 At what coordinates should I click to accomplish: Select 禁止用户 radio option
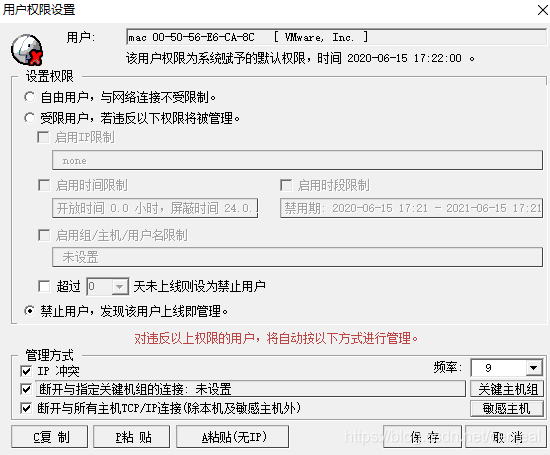[x=29, y=311]
